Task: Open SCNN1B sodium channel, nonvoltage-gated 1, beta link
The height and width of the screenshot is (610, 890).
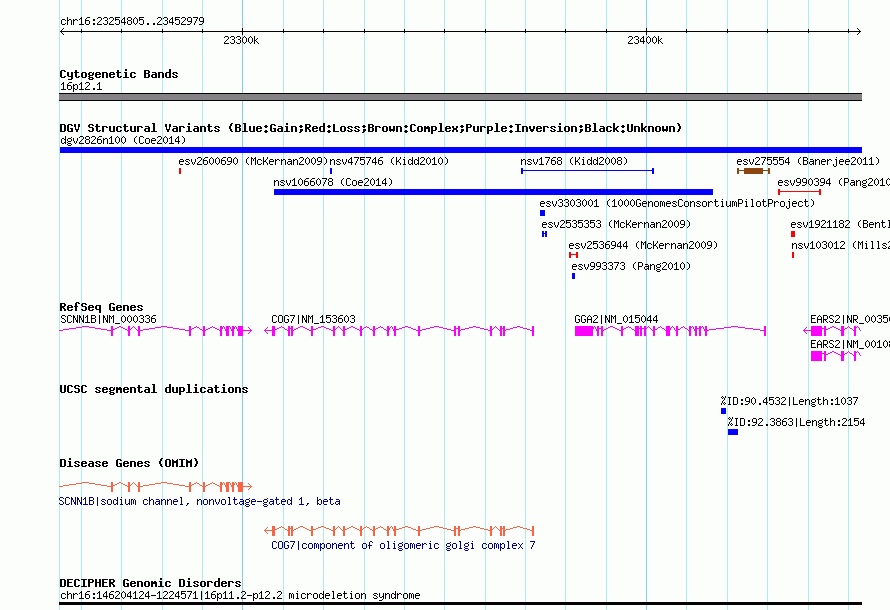Action: tap(200, 502)
